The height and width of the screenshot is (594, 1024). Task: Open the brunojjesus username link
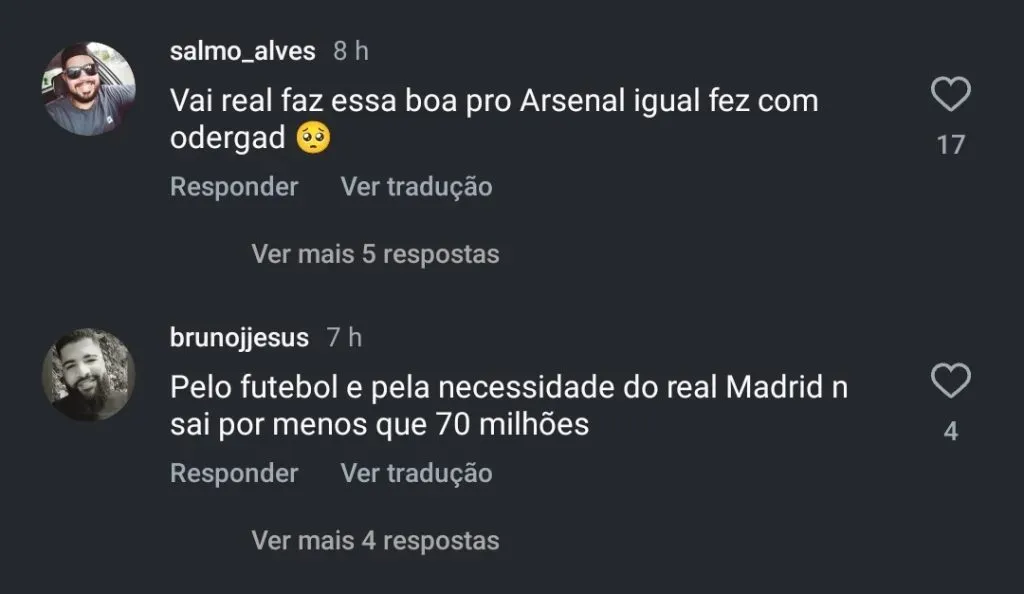click(240, 338)
